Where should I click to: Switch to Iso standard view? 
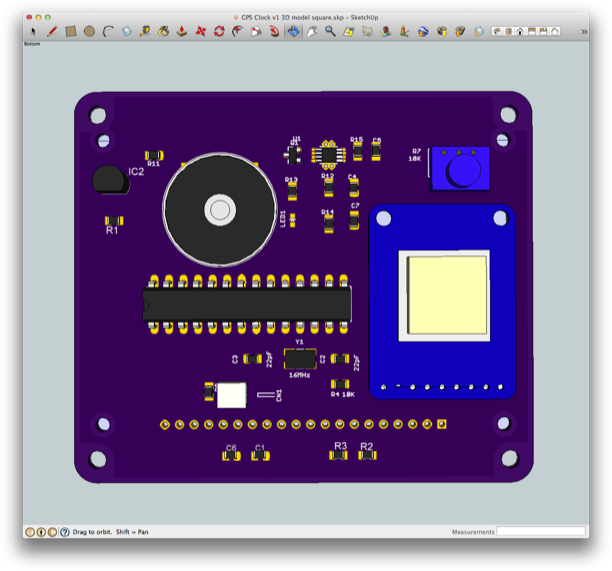[x=497, y=32]
